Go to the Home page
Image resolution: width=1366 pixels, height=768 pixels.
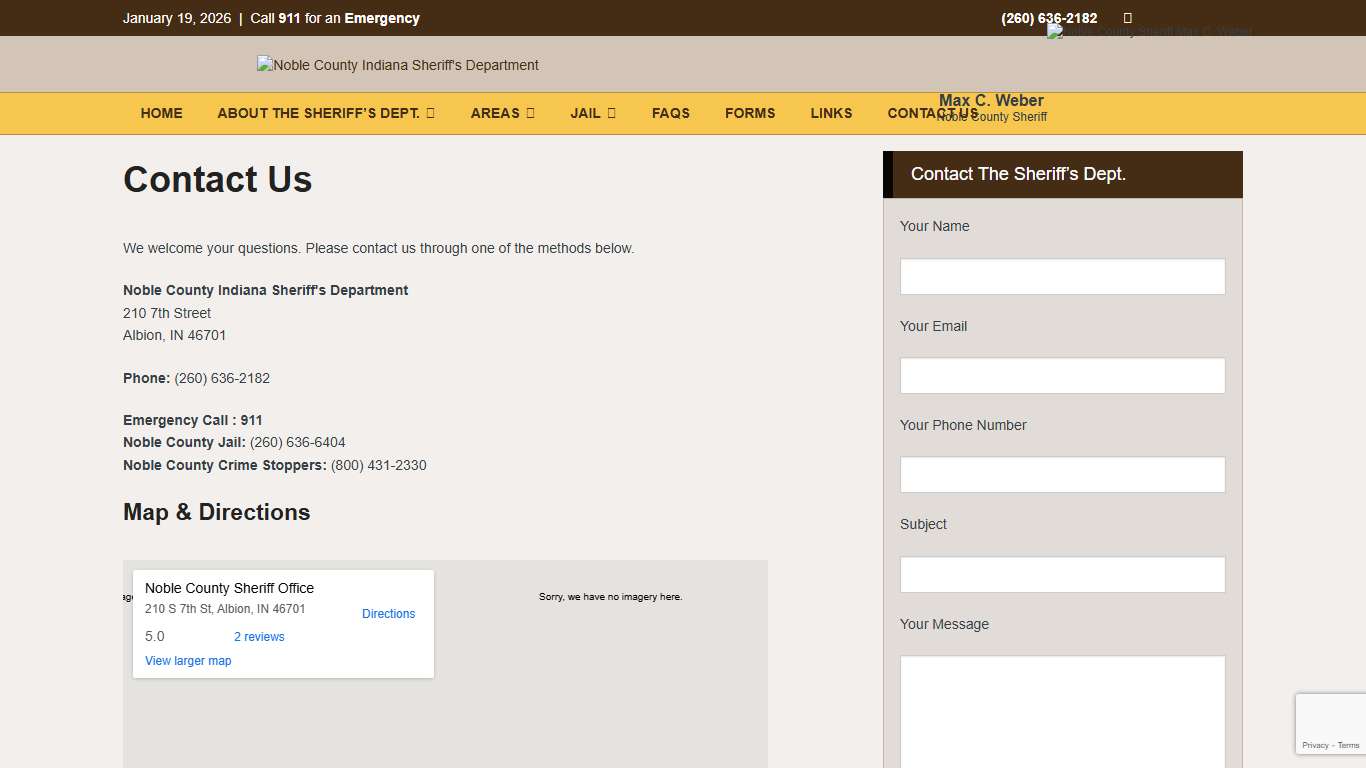(x=162, y=113)
